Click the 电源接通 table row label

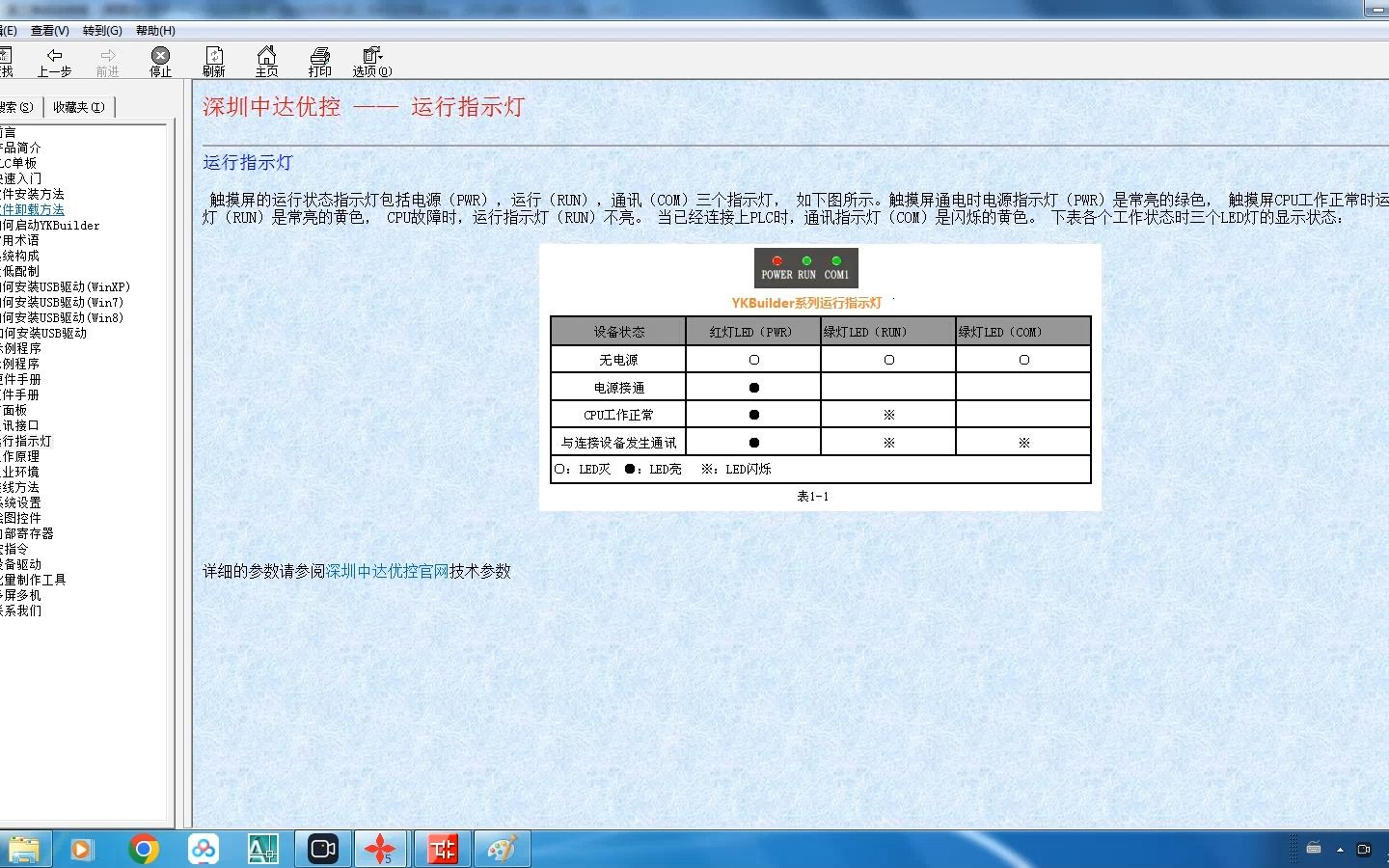coord(618,388)
